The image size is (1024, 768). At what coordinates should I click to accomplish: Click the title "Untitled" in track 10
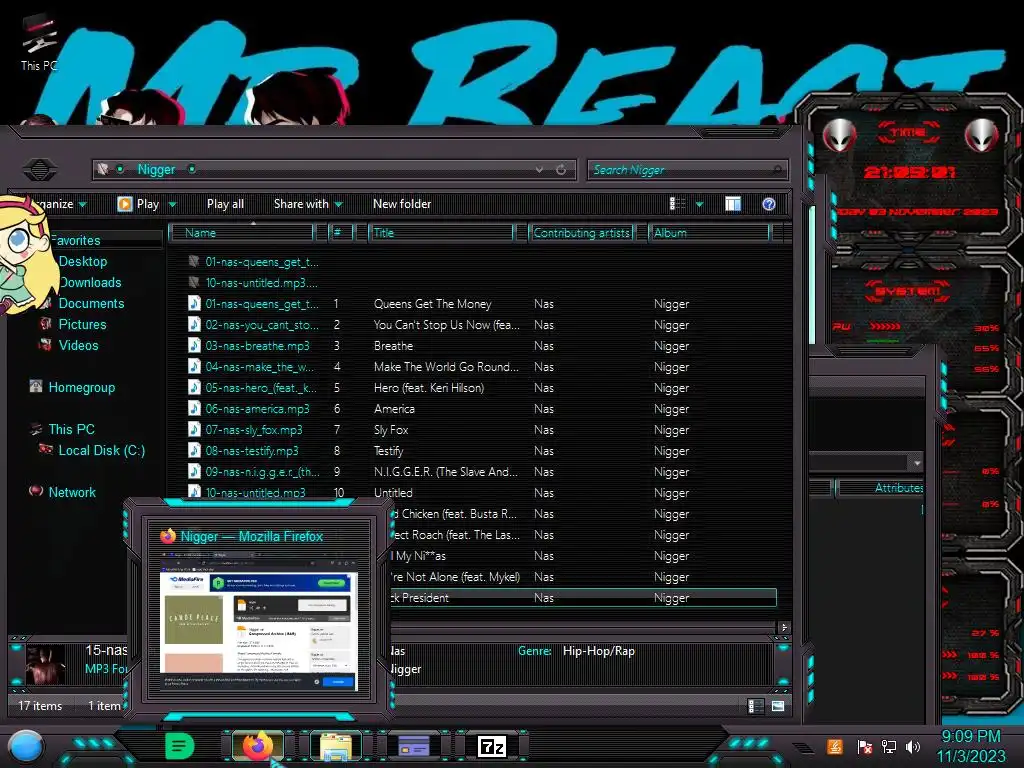click(393, 492)
